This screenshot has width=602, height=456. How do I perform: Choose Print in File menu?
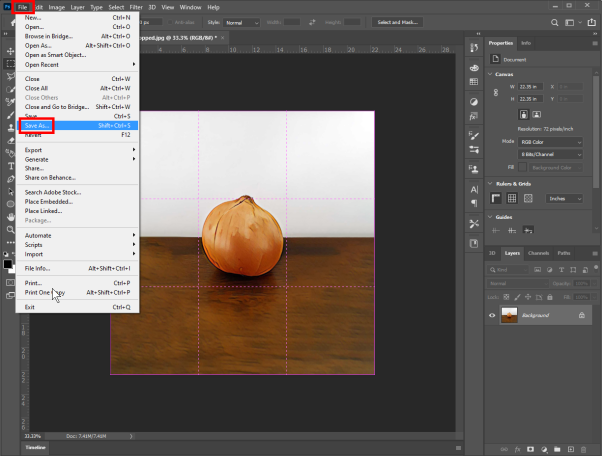click(x=77, y=283)
